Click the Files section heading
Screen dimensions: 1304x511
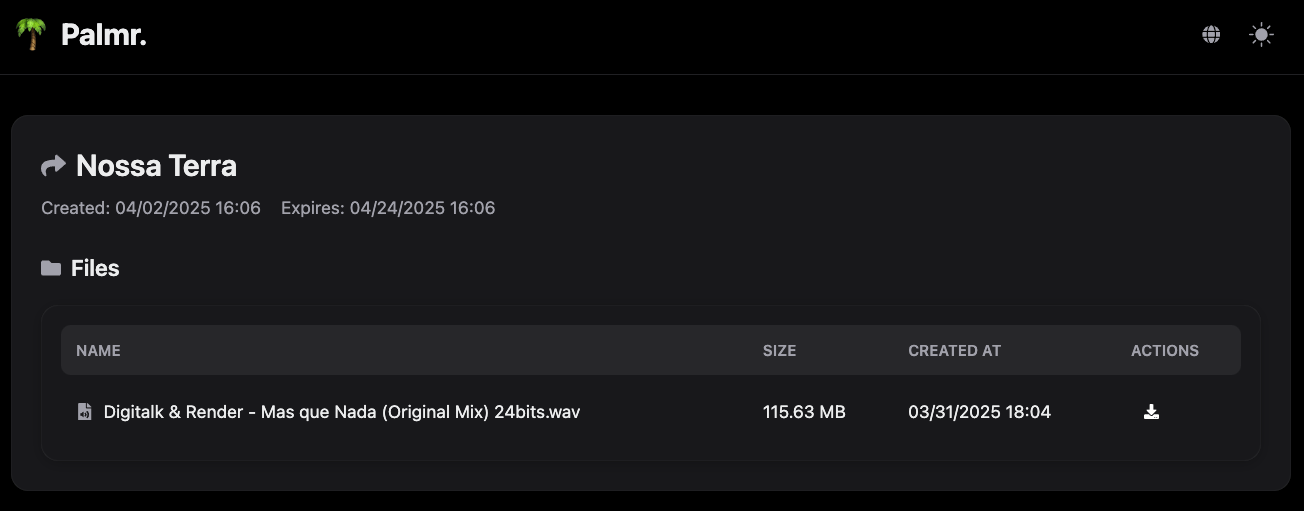pyautogui.click(x=95, y=268)
